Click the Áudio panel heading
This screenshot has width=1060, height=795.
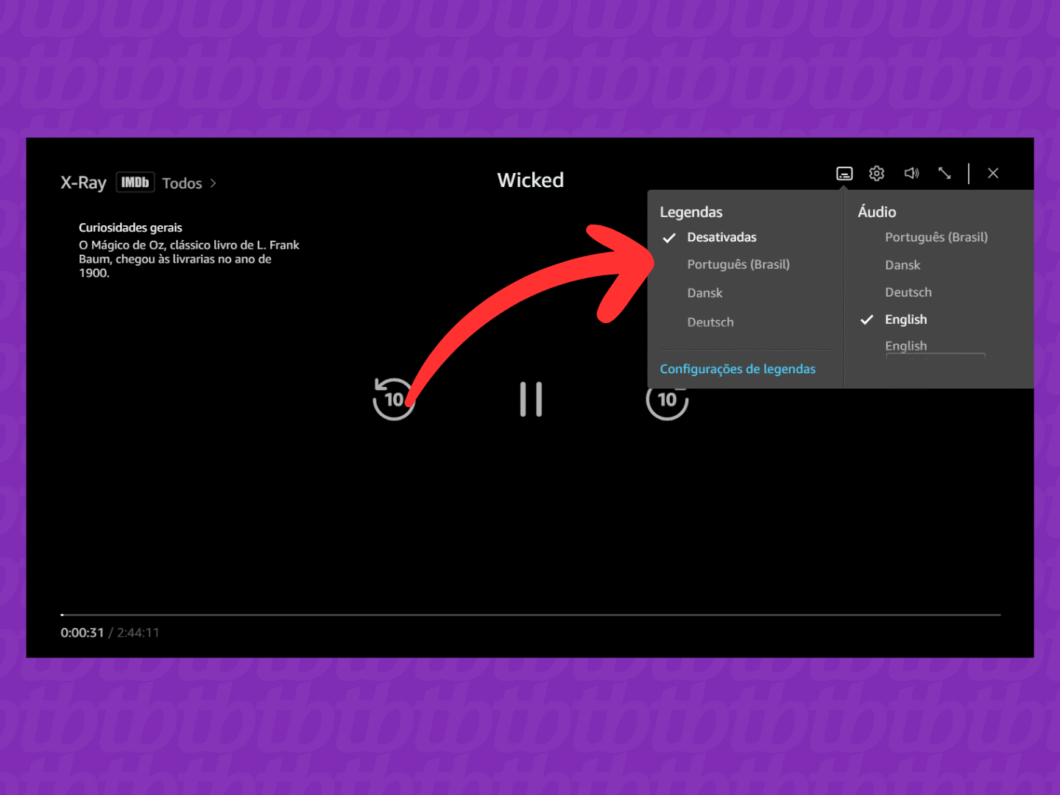point(877,212)
